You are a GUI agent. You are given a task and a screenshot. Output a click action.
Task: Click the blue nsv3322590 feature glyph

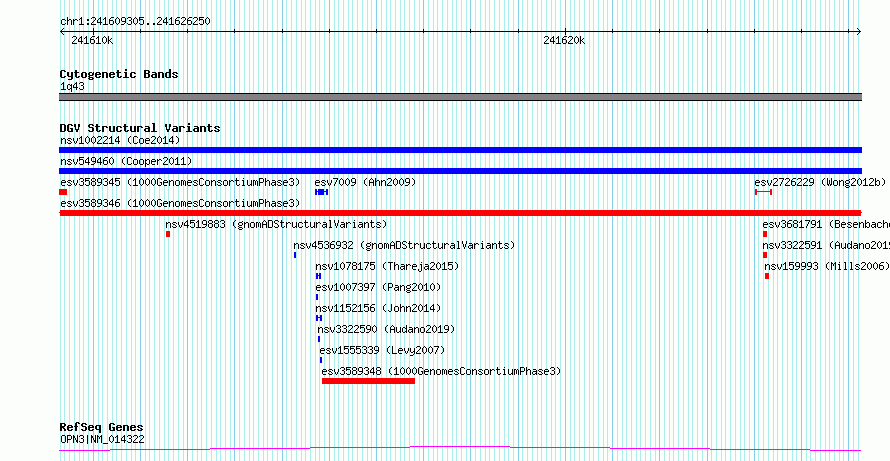[x=319, y=339]
